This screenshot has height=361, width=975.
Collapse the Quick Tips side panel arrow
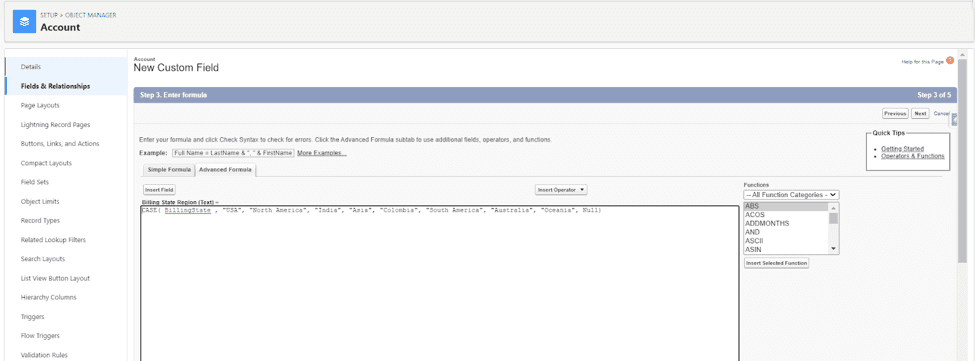click(954, 119)
